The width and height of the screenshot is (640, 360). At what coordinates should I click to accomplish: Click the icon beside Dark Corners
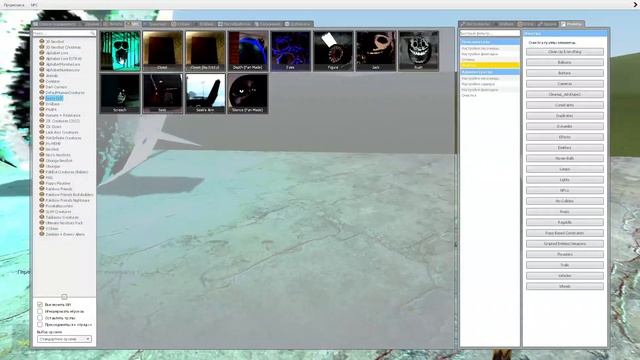42,87
